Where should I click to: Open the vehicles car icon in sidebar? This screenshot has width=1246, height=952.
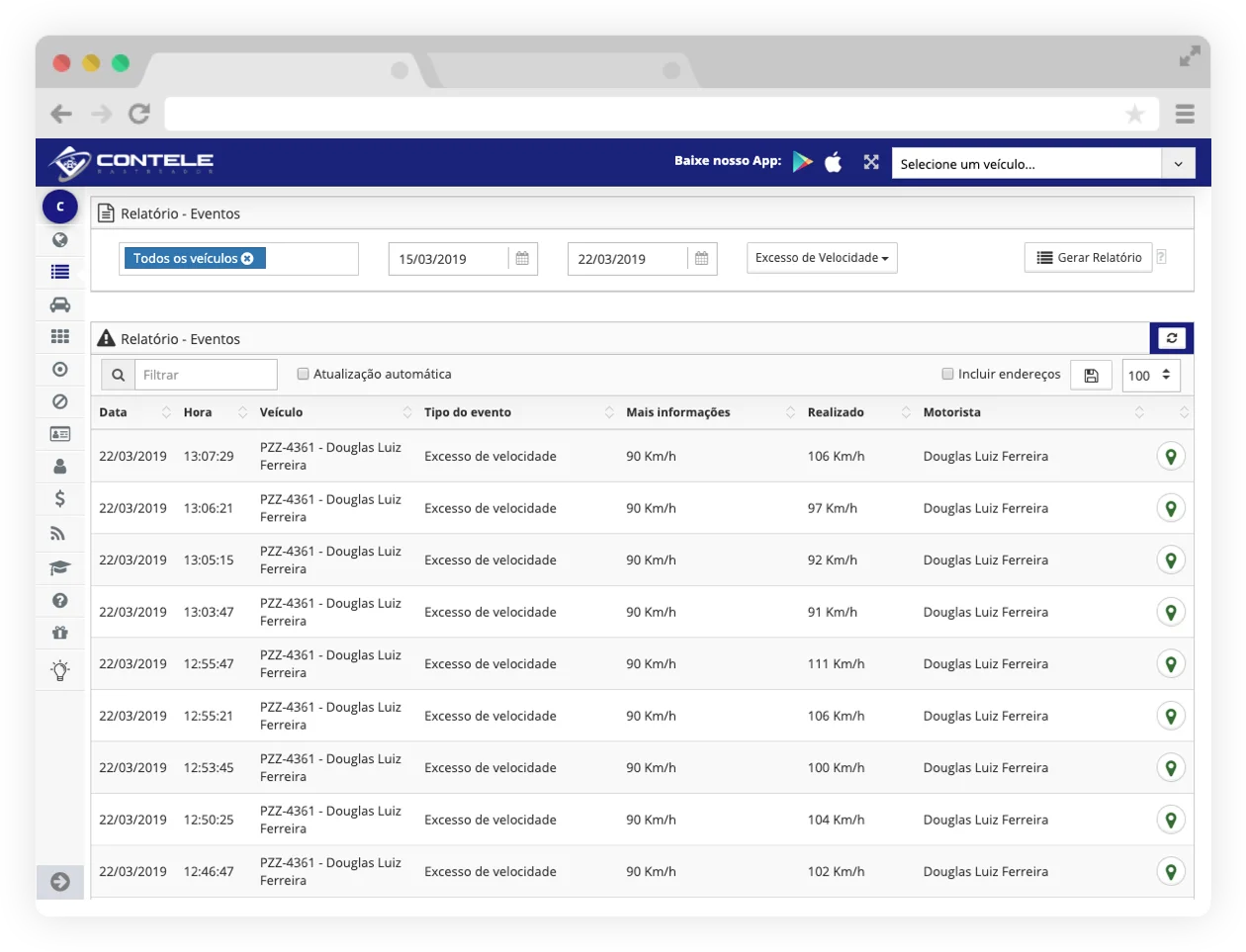(60, 304)
